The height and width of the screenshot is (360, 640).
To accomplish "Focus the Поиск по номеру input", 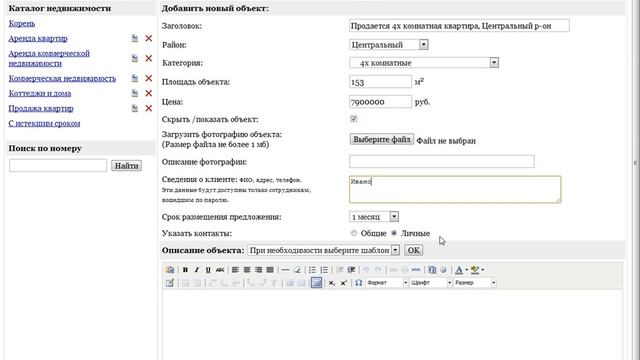I will point(58,165).
